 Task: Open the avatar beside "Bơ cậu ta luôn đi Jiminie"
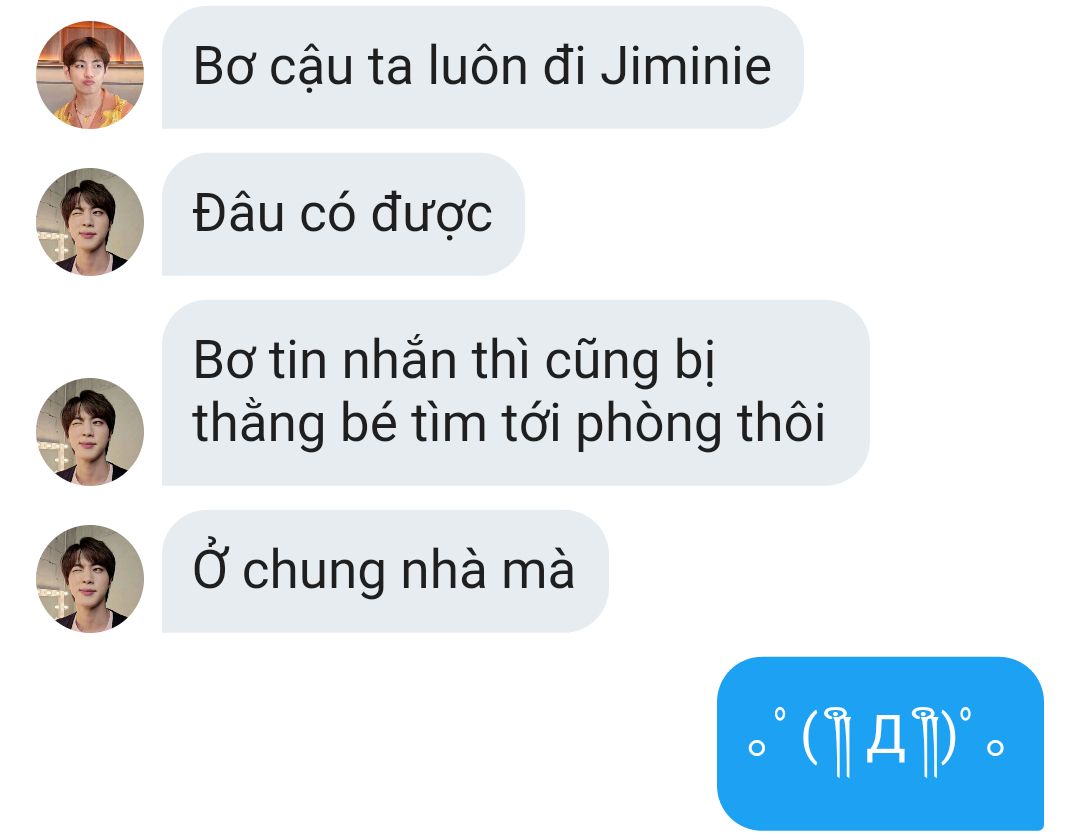(90, 74)
